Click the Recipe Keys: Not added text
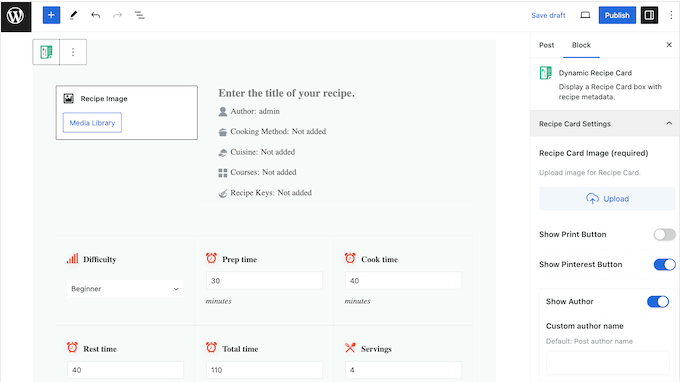680x382 pixels. pyautogui.click(x=271, y=193)
